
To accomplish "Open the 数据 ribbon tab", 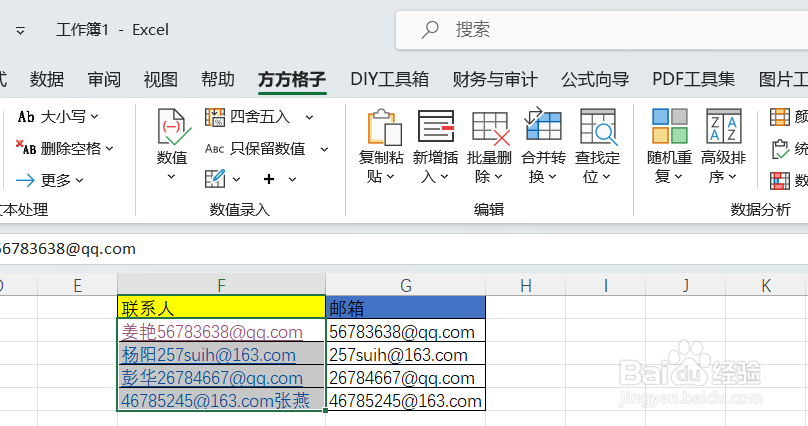I will point(46,79).
